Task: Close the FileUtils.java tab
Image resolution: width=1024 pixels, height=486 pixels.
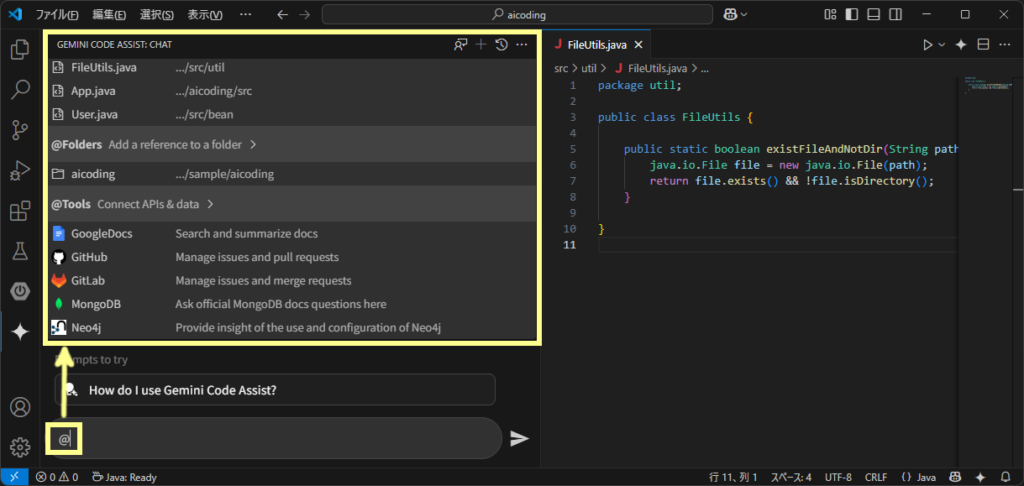Action: coord(639,45)
